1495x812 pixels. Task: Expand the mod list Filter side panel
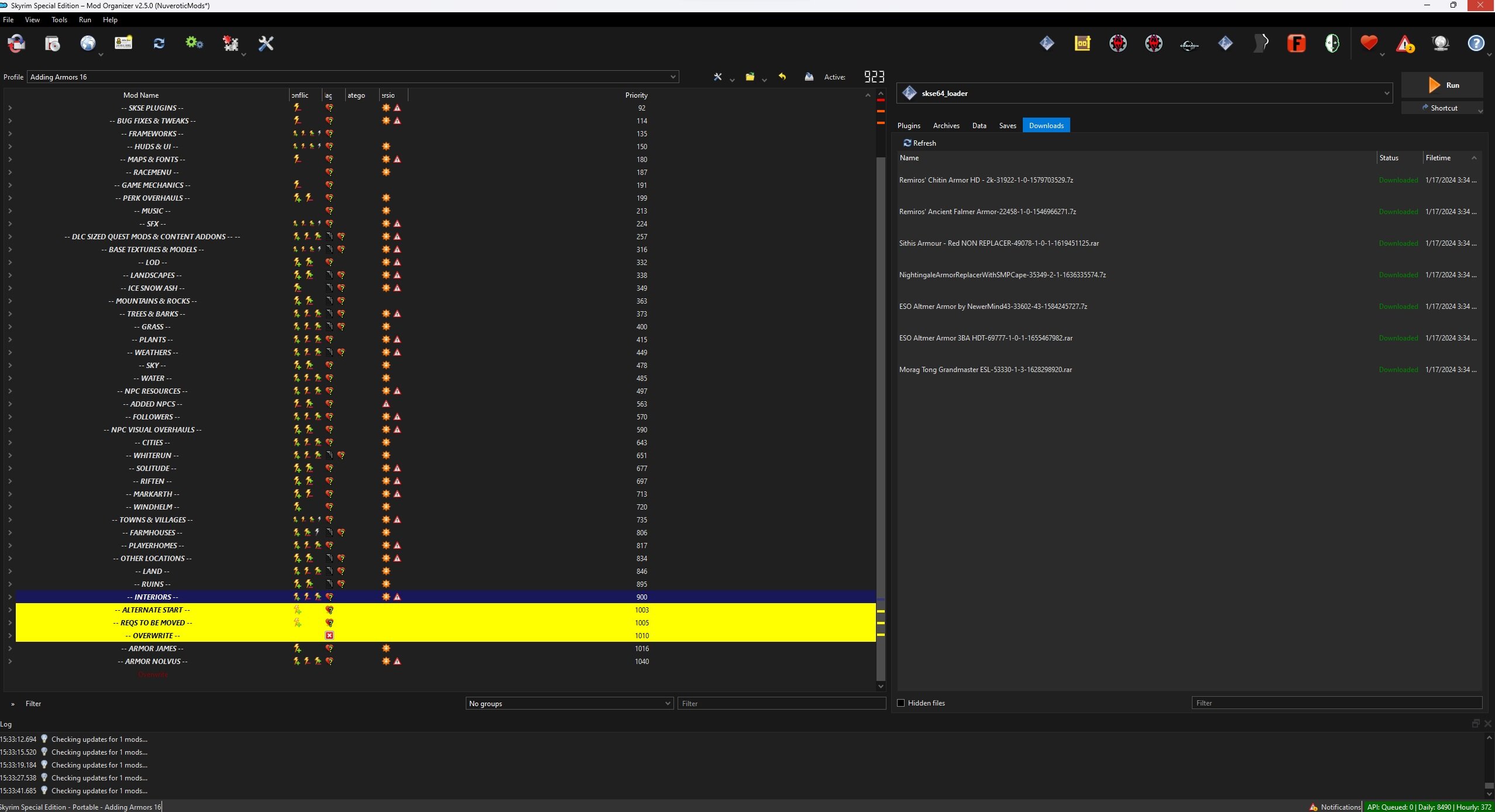point(13,704)
